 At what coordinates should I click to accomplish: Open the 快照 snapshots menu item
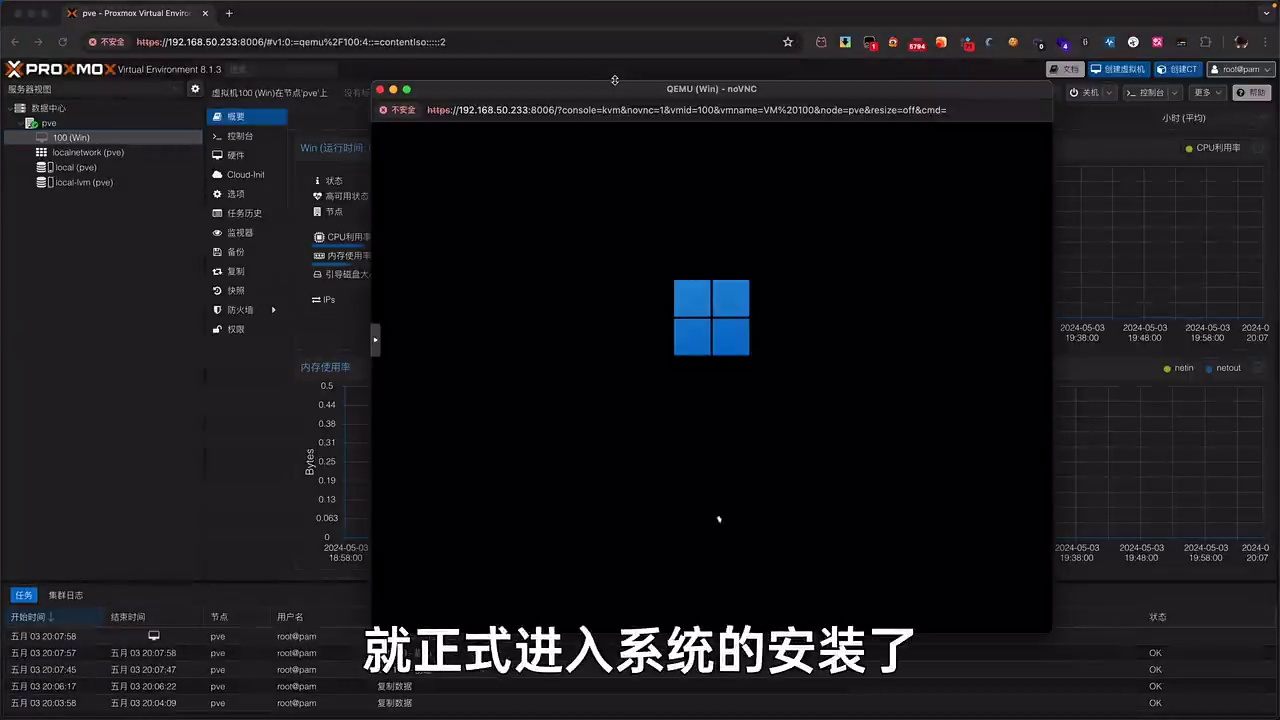point(247,291)
